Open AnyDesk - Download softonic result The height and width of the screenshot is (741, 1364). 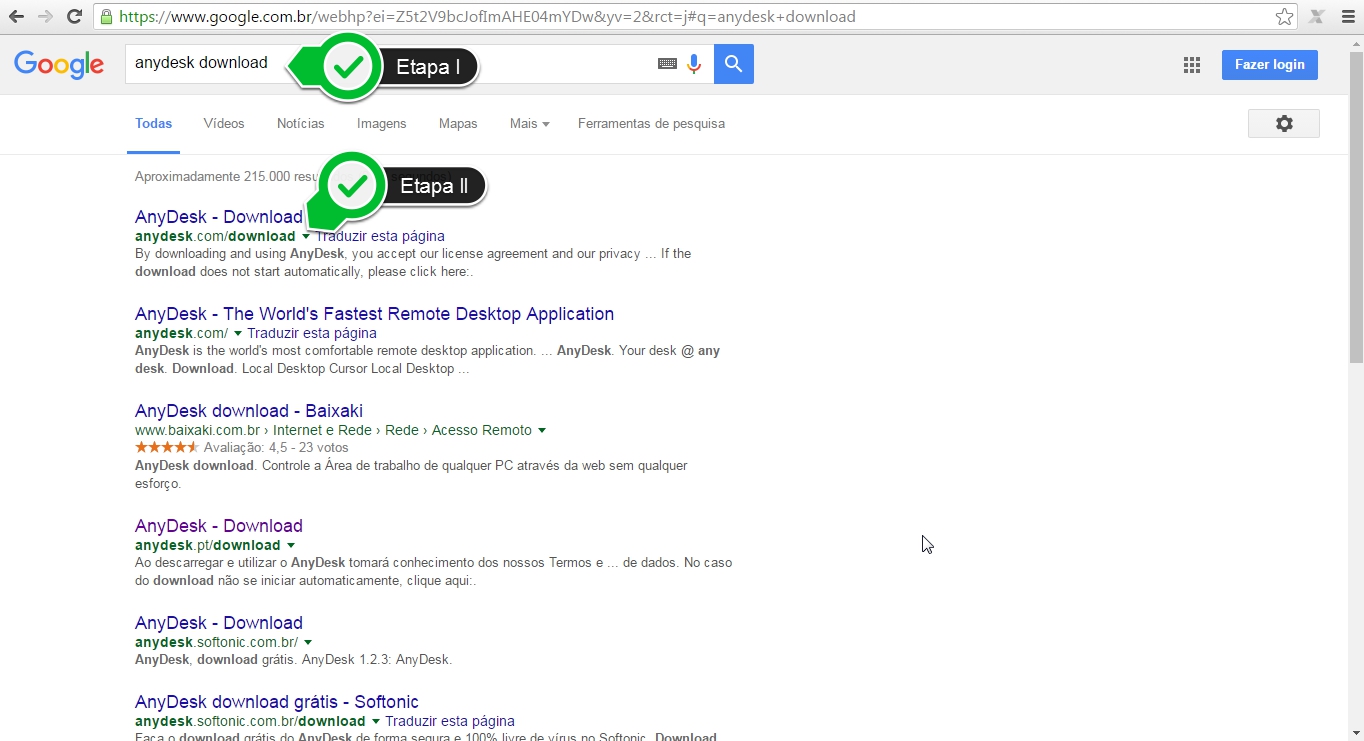click(219, 623)
